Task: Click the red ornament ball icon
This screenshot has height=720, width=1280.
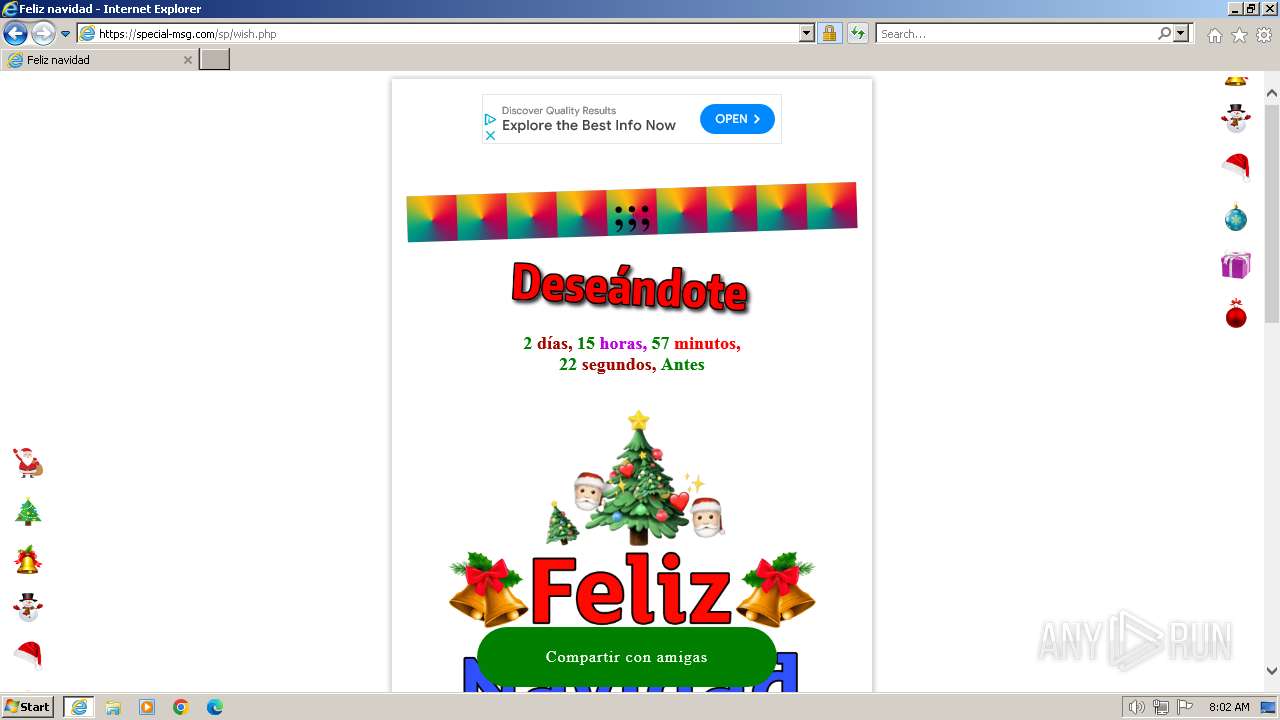Action: (x=1236, y=314)
